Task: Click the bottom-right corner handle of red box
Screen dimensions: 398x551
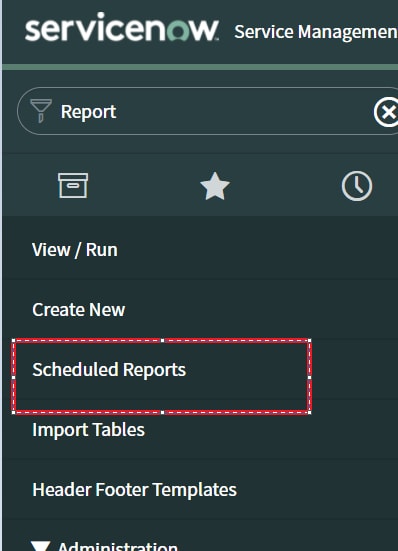Action: 309,413
